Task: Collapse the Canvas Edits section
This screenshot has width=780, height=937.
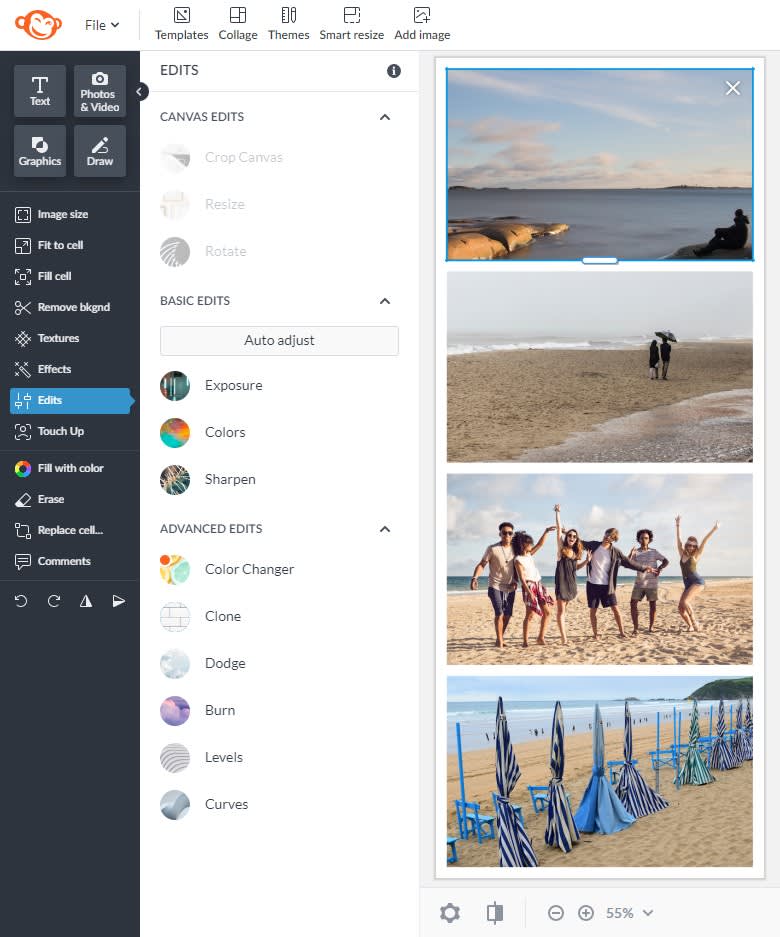Action: (385, 117)
